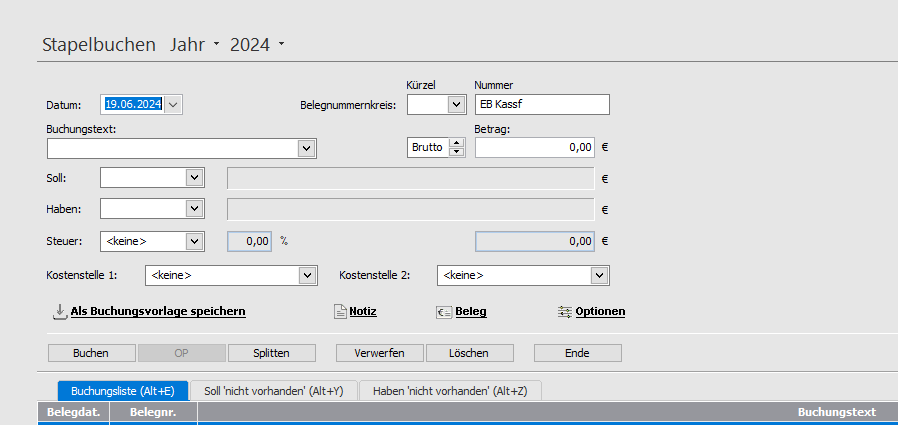Click the Ende button
The image size is (898, 425).
577,353
